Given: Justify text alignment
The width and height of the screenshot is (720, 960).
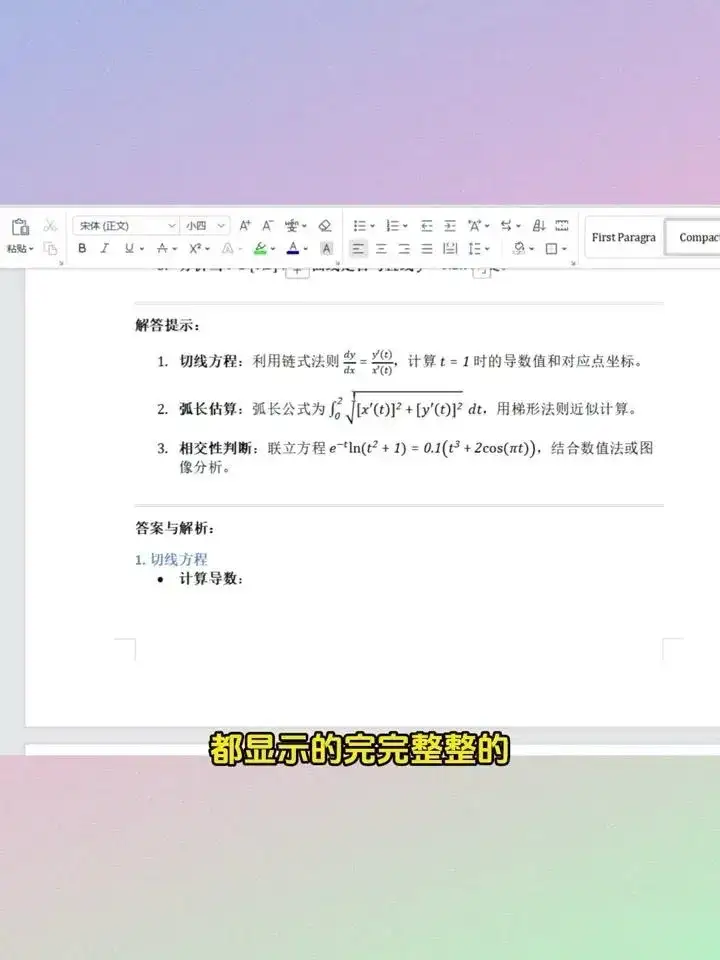Looking at the screenshot, I should click(427, 249).
